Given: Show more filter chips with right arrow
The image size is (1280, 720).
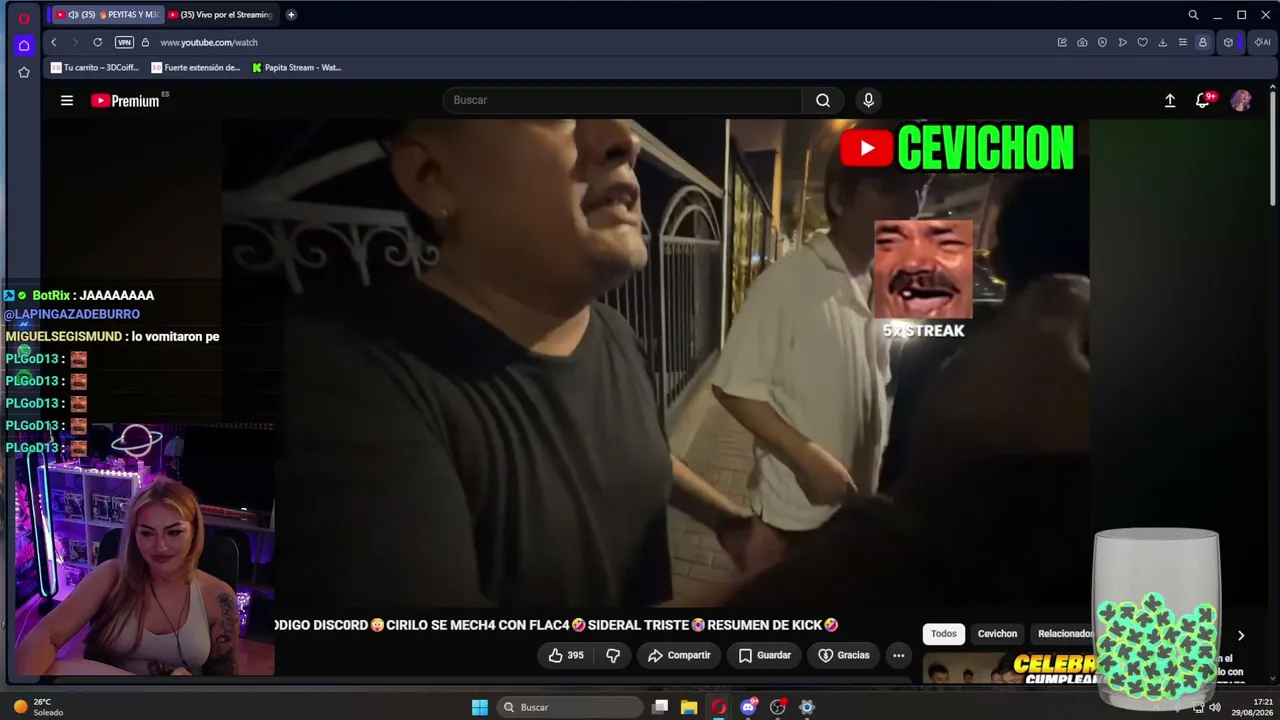Looking at the screenshot, I should (x=1241, y=635).
